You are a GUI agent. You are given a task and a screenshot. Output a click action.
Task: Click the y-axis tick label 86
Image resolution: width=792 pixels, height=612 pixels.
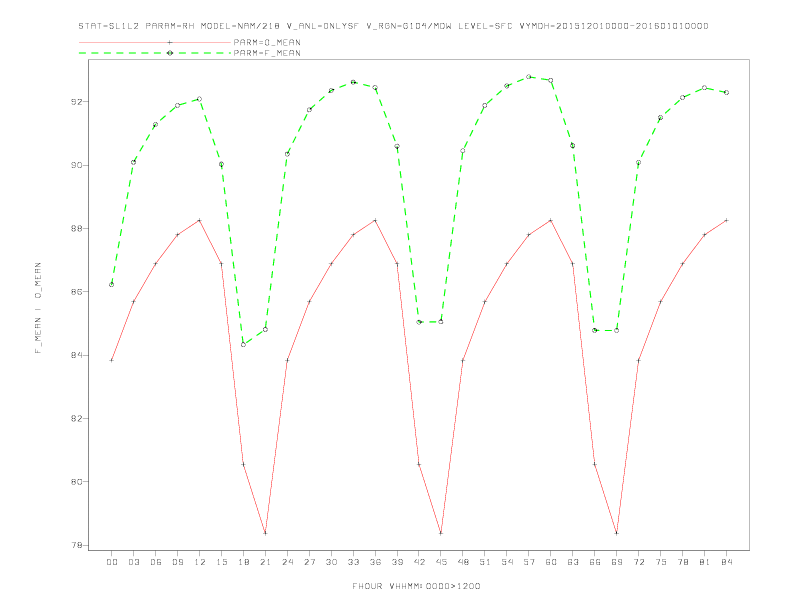76,292
